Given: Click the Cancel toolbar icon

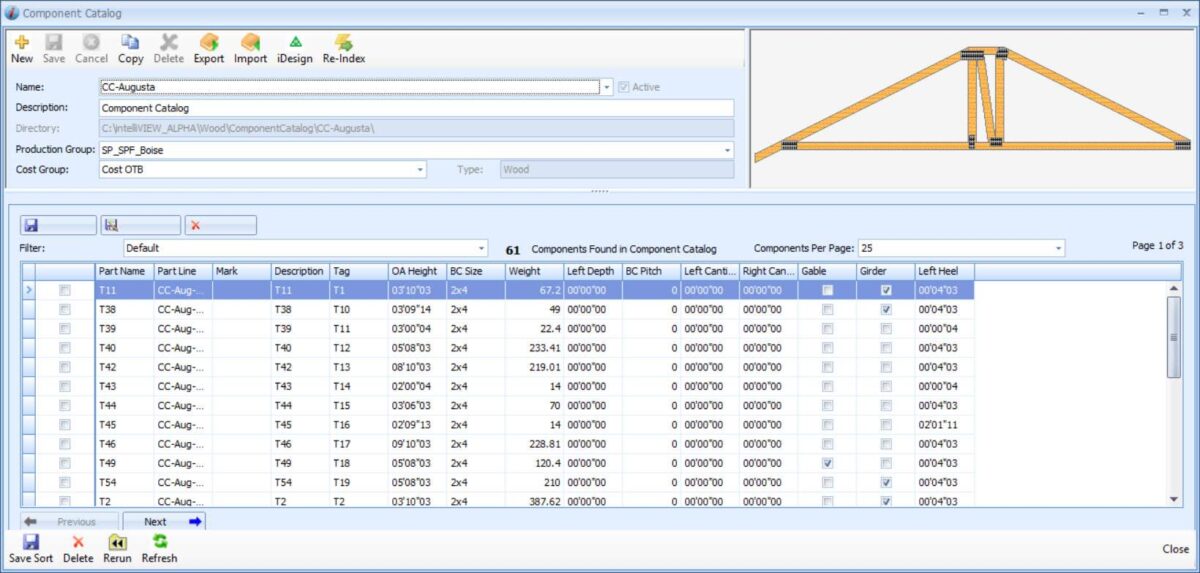Looking at the screenshot, I should pyautogui.click(x=91, y=47).
